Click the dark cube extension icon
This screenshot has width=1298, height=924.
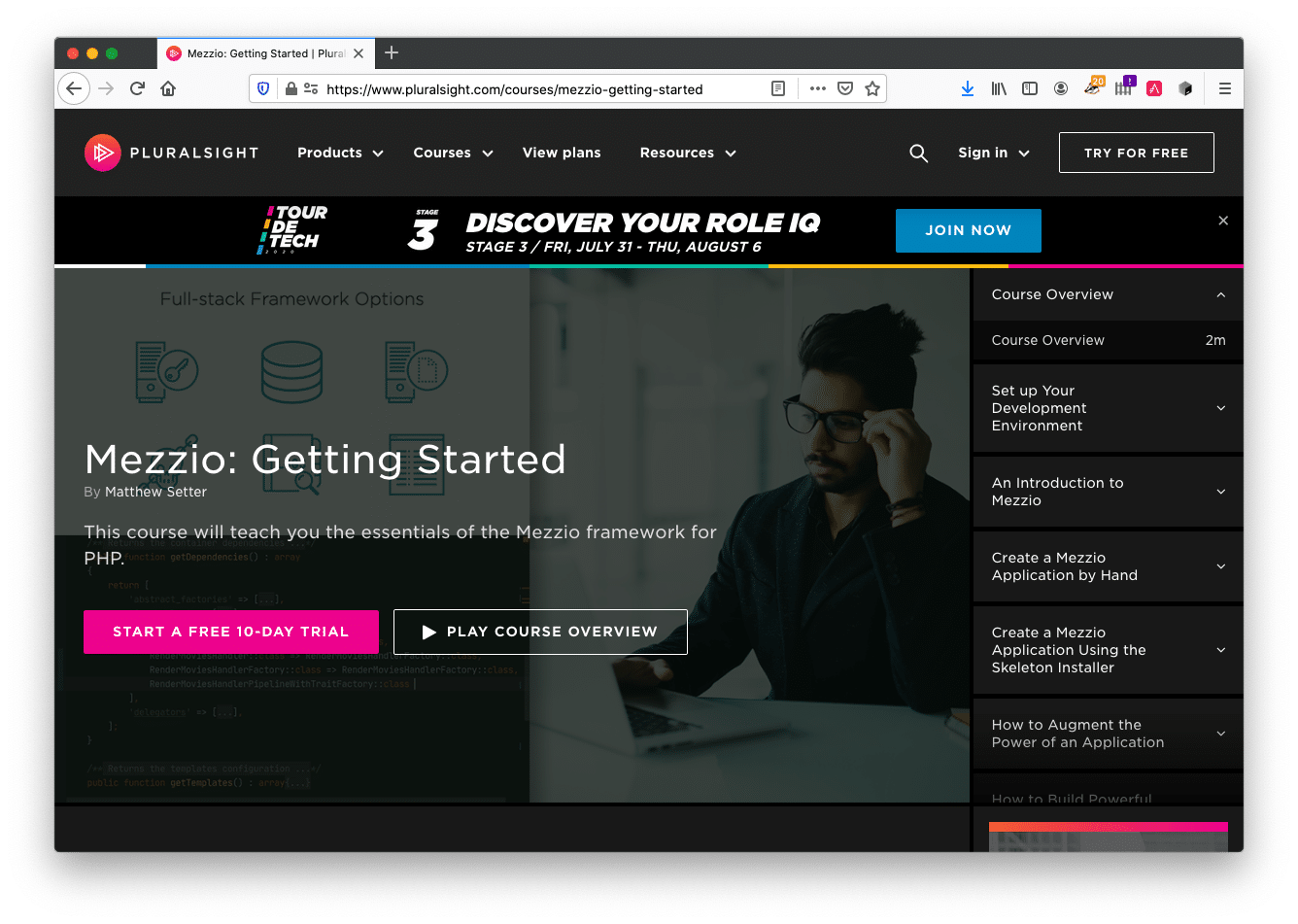(1185, 88)
